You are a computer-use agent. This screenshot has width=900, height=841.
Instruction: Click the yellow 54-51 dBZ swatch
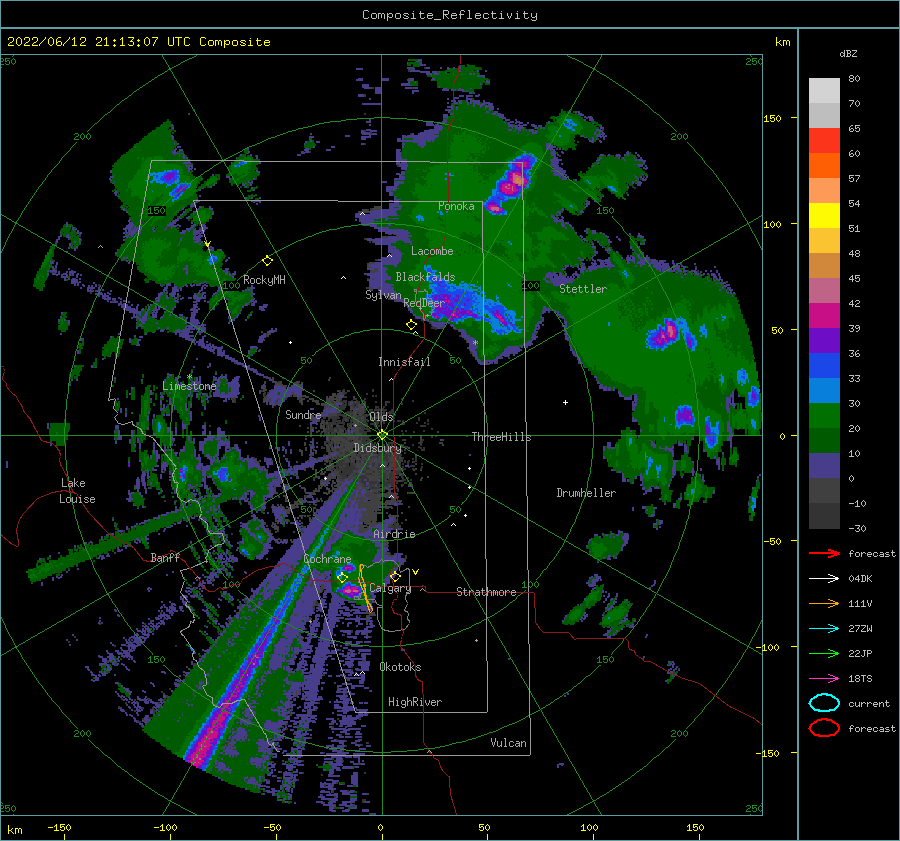tap(824, 216)
